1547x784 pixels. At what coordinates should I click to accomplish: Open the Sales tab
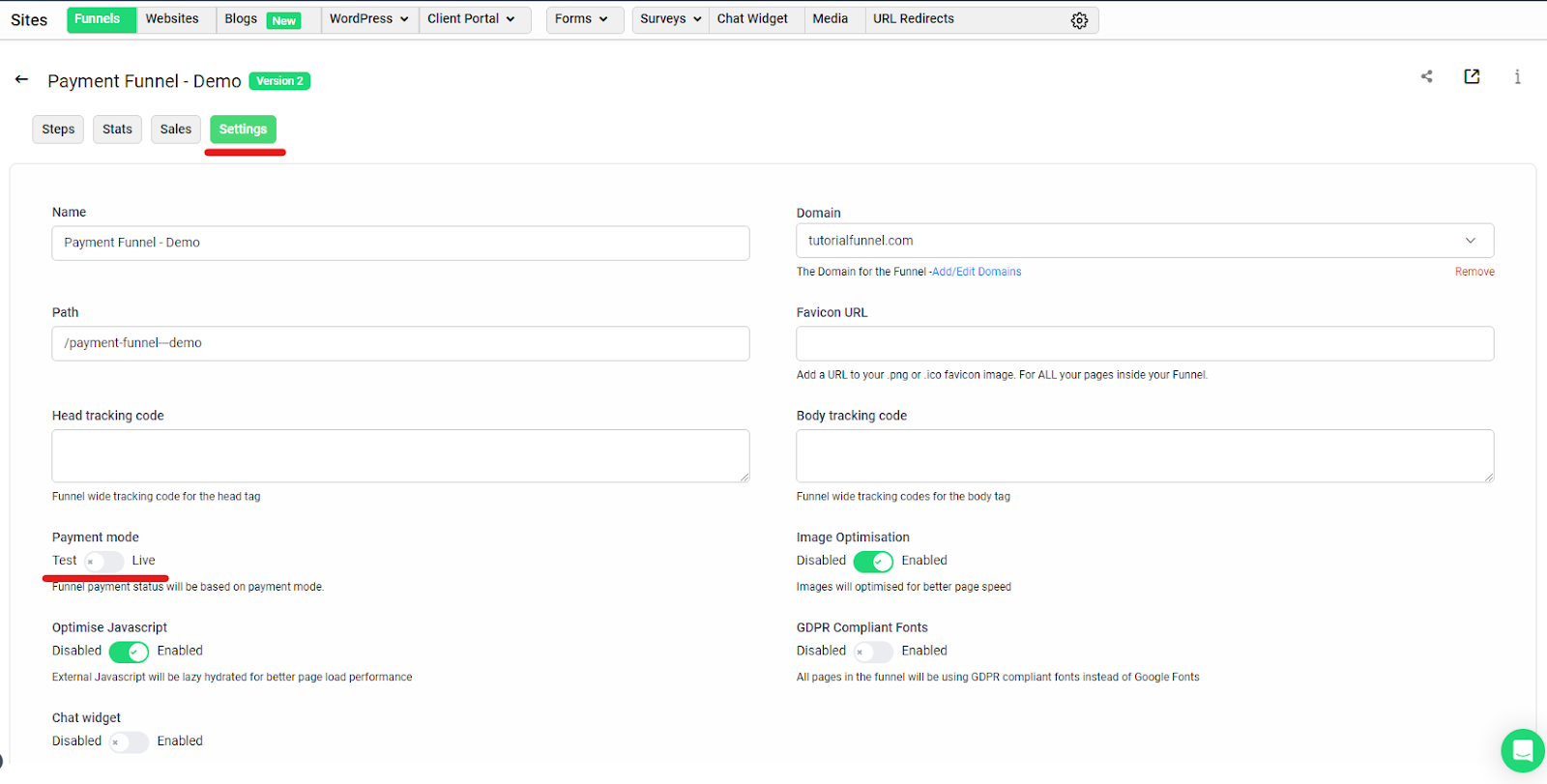[x=175, y=130]
